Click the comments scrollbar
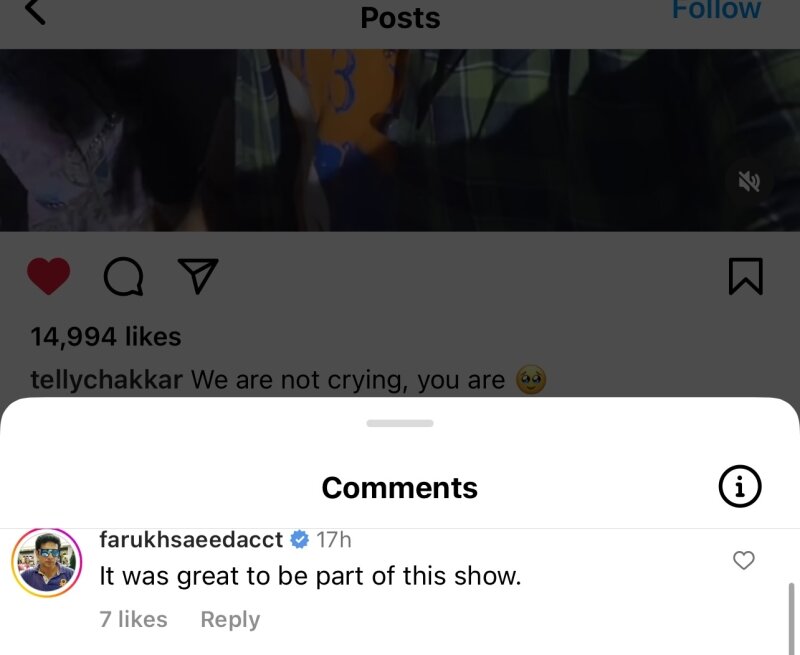Viewport: 800px width, 655px height. click(x=791, y=619)
